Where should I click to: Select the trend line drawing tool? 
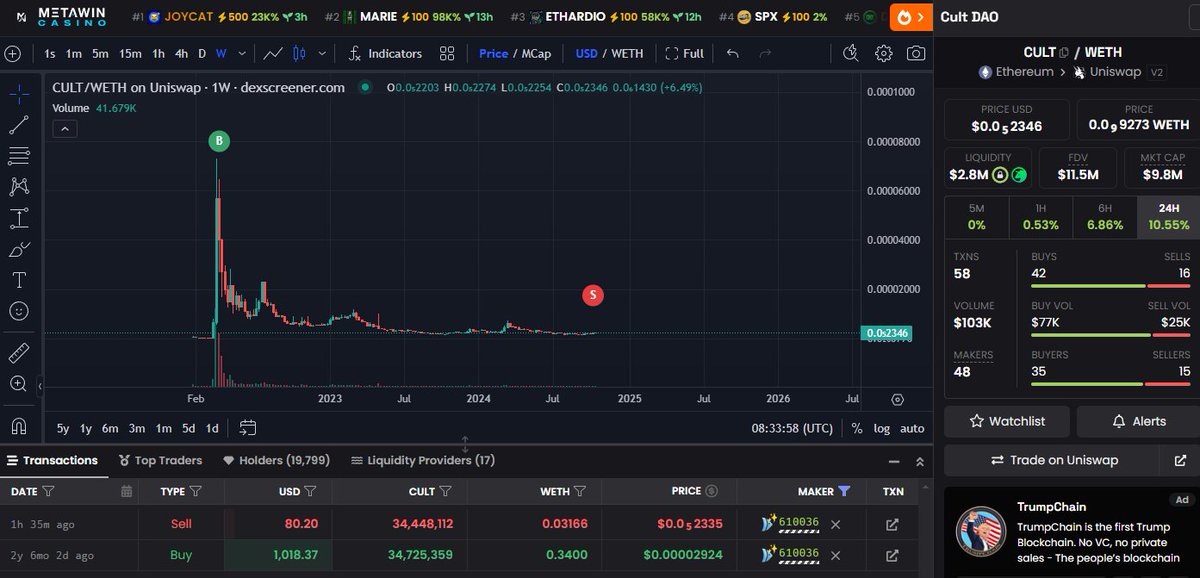pyautogui.click(x=18, y=124)
